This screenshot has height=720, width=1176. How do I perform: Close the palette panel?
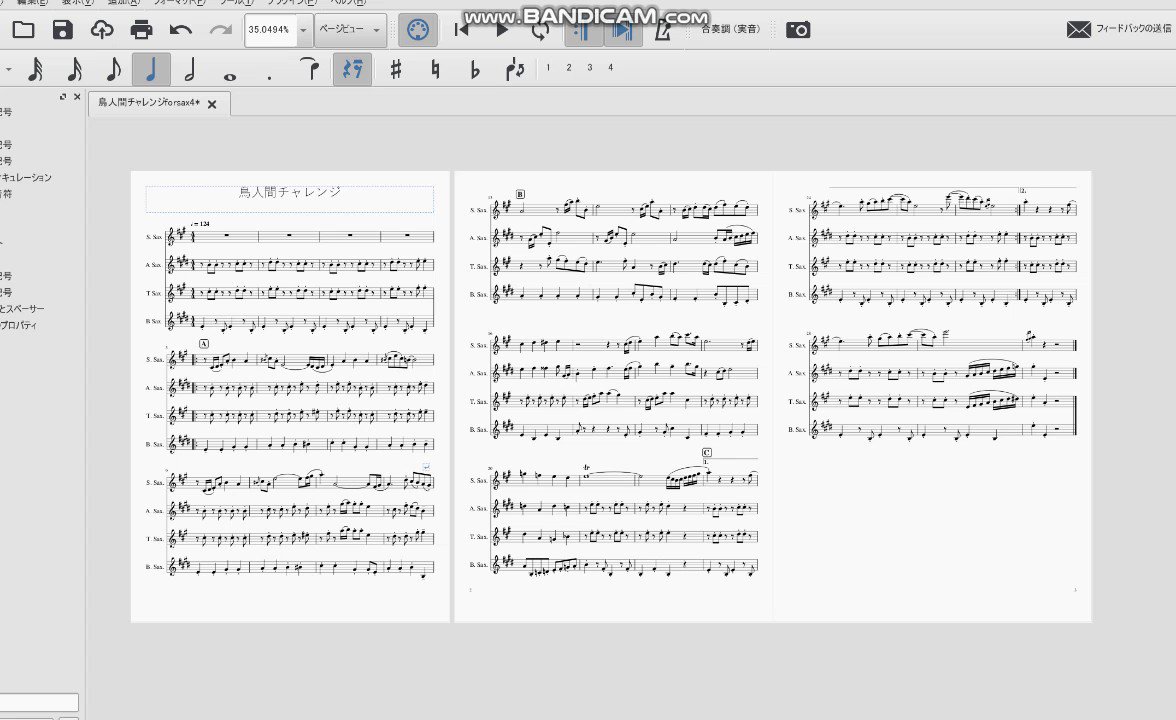coord(77,97)
